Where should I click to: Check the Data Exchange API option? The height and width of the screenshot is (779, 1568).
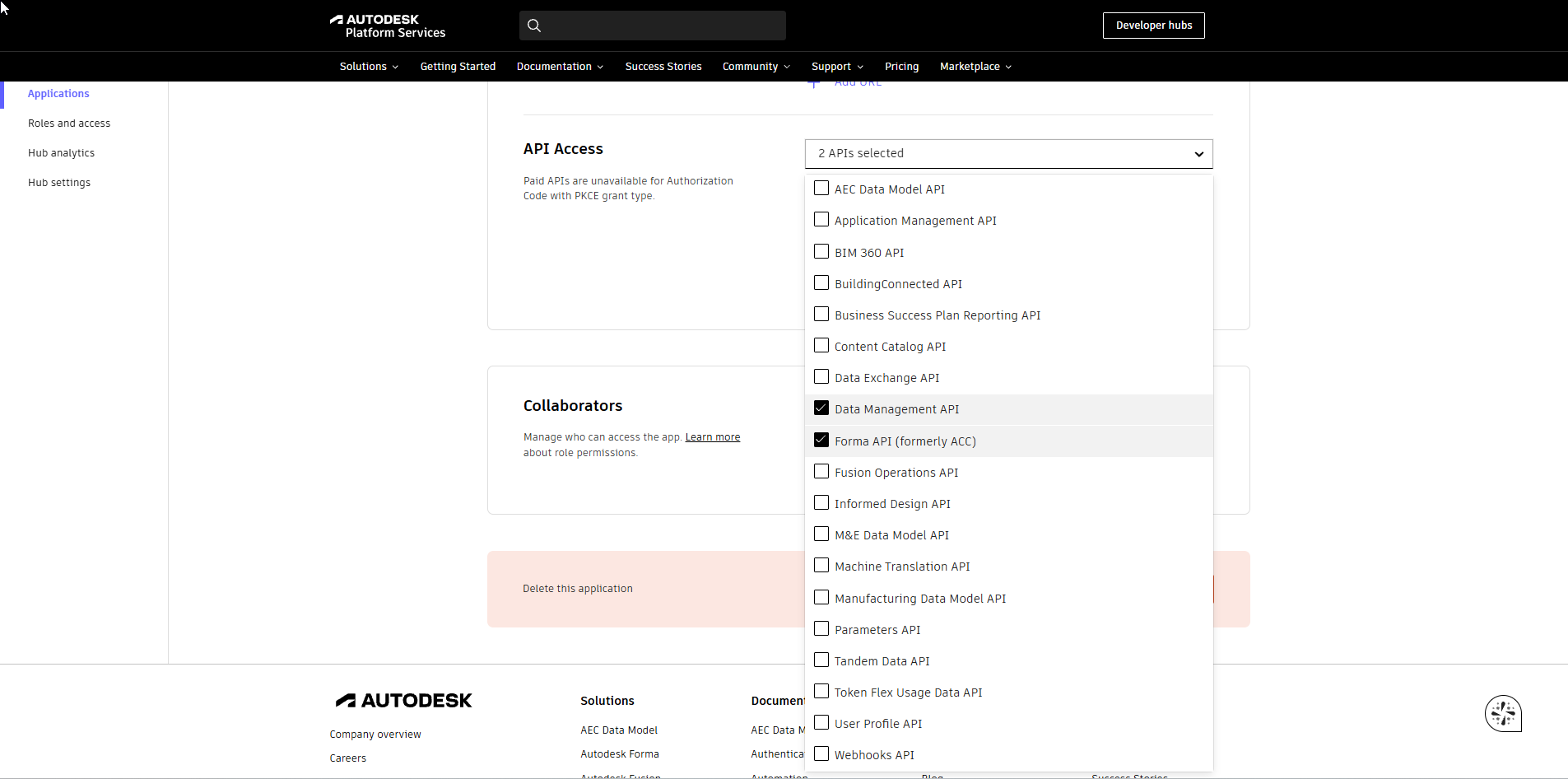coord(821,377)
